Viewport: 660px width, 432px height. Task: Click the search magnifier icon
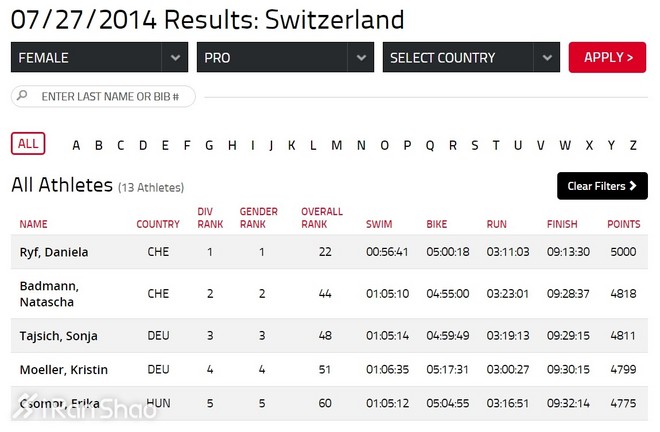tap(22, 97)
